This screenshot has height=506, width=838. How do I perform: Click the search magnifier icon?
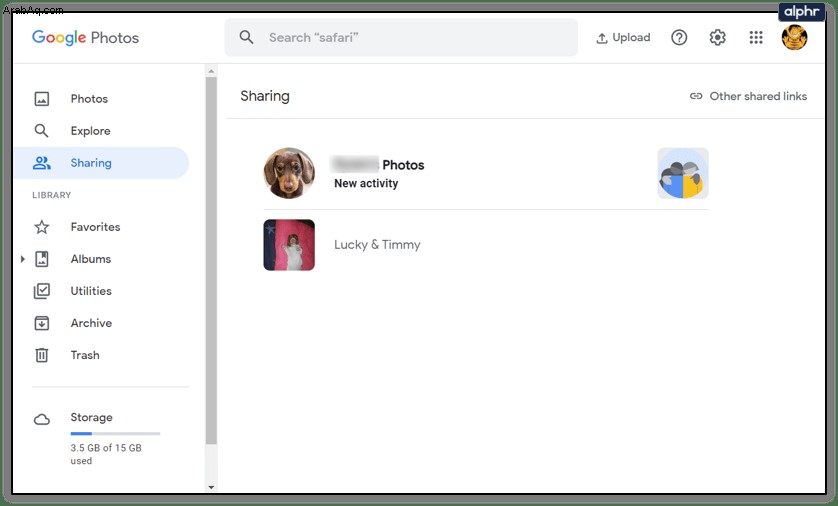(x=246, y=37)
